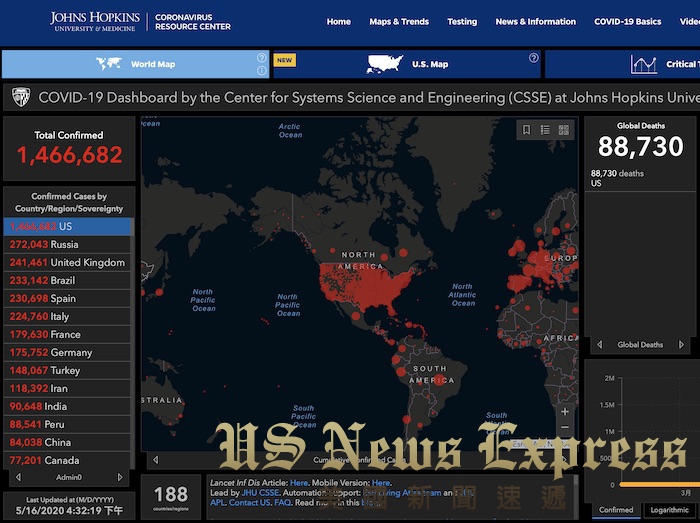Open JHU CSSE link
The image size is (700, 523).
pyautogui.click(x=260, y=493)
